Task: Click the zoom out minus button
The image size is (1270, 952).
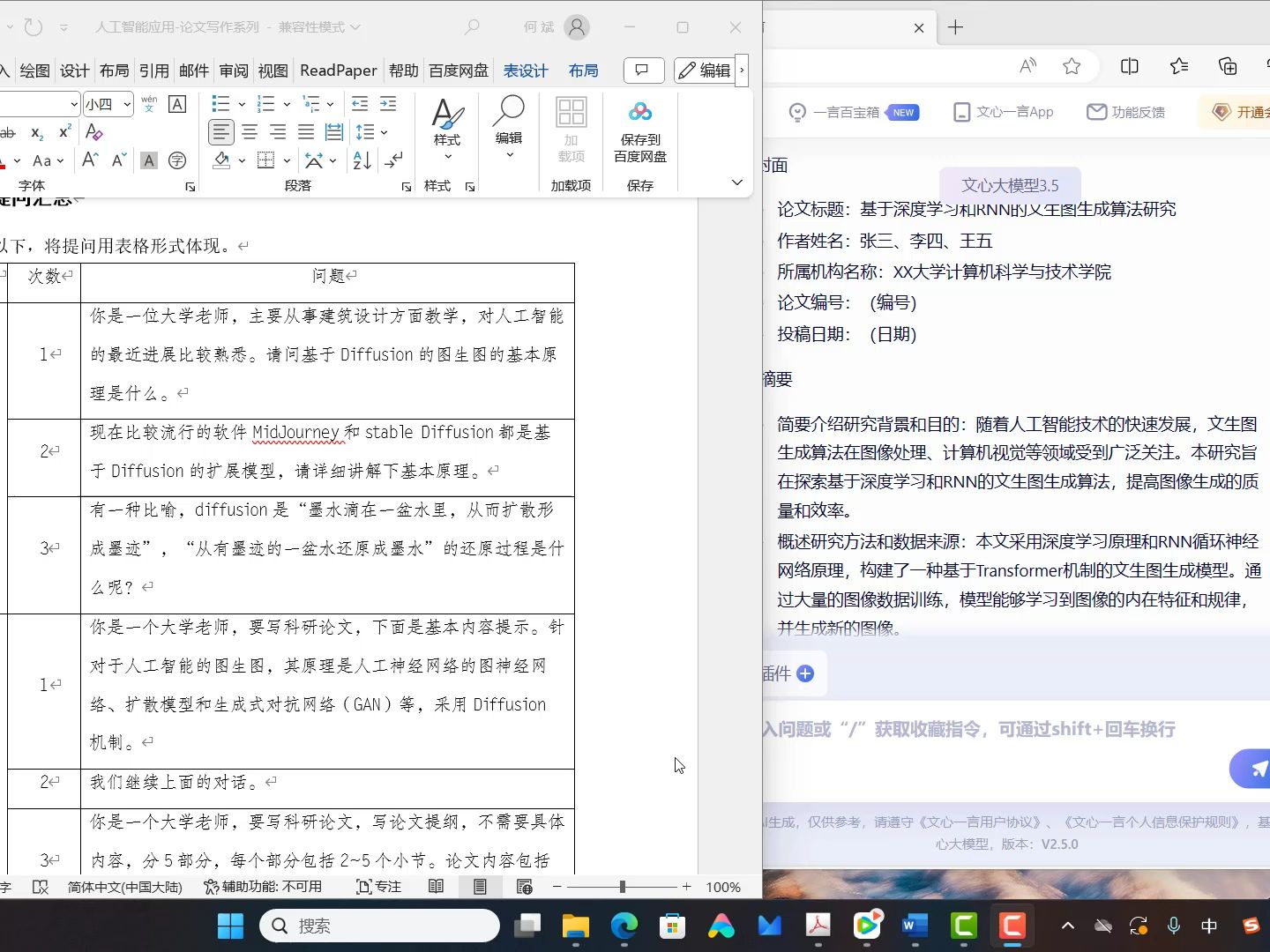Action: pos(557,887)
